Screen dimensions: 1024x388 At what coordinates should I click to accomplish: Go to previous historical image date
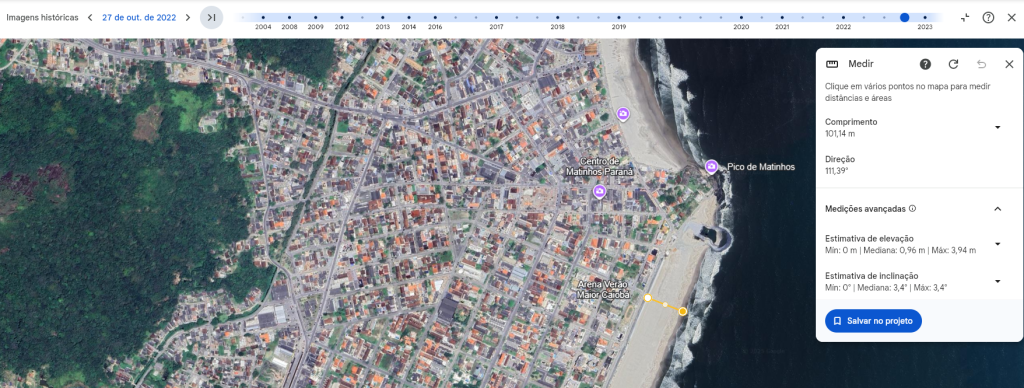point(90,18)
